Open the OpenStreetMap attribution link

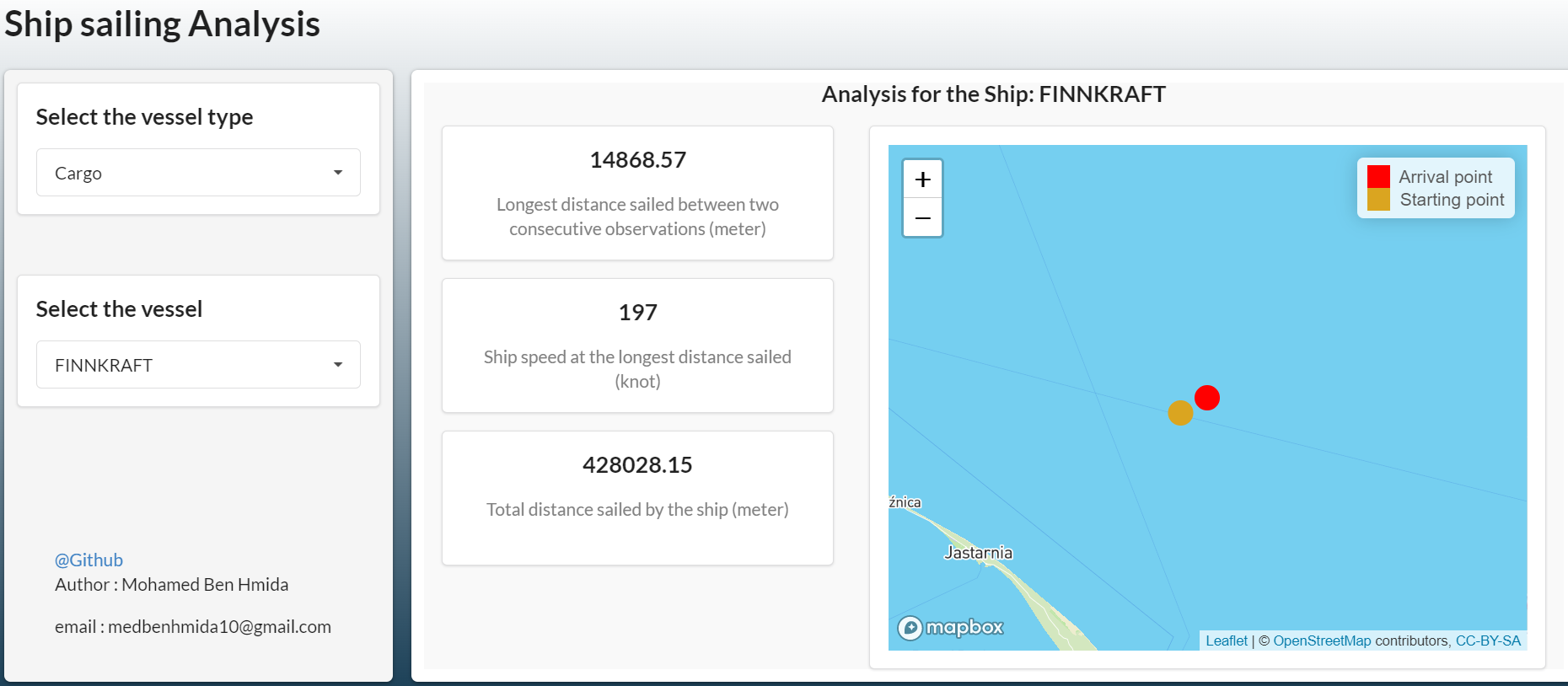tap(1322, 640)
